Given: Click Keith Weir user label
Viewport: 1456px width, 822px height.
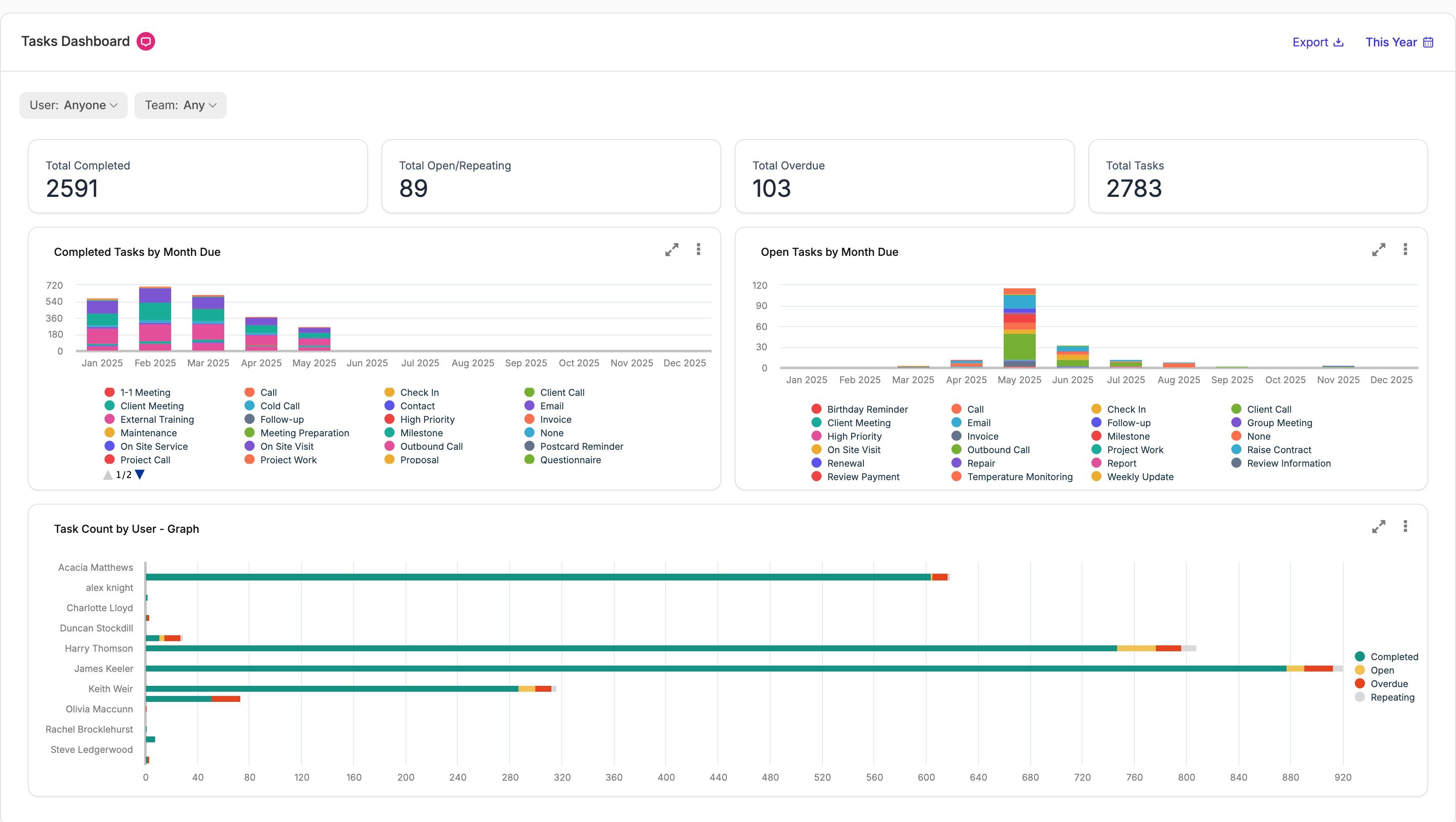Looking at the screenshot, I should [x=111, y=688].
